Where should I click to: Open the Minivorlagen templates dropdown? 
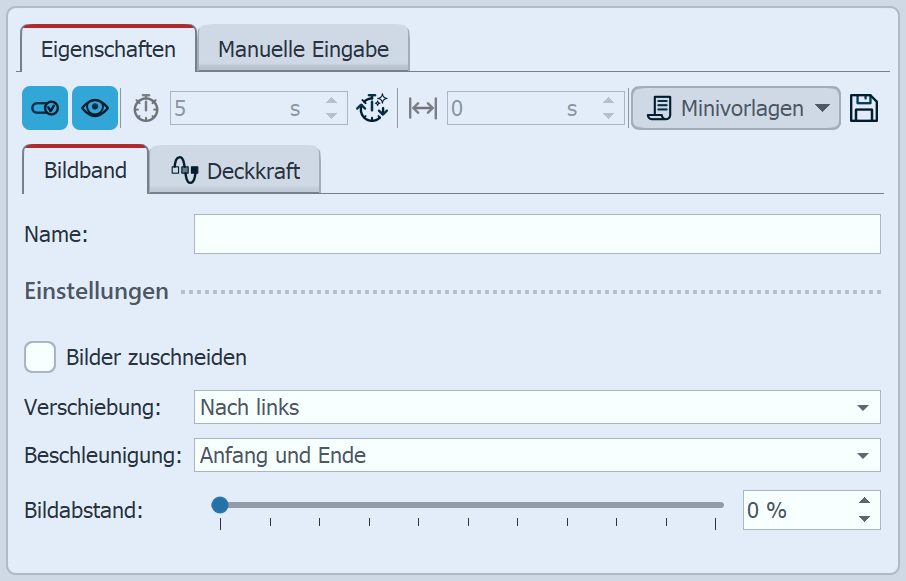(735, 108)
